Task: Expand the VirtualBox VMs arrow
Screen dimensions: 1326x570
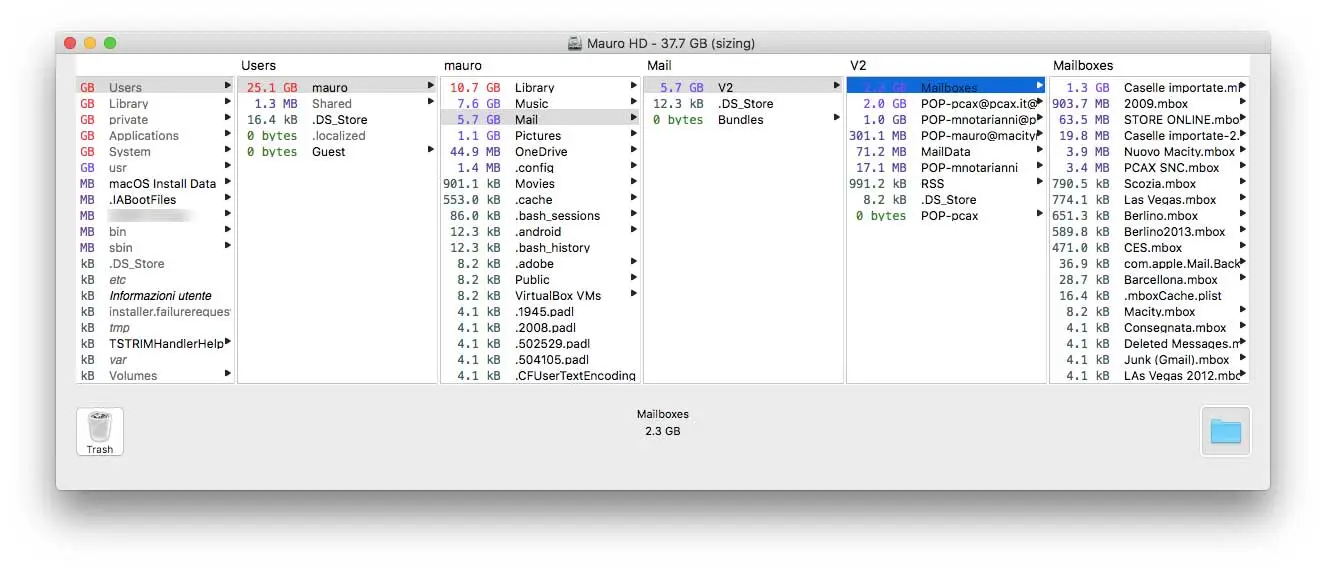Action: [634, 295]
